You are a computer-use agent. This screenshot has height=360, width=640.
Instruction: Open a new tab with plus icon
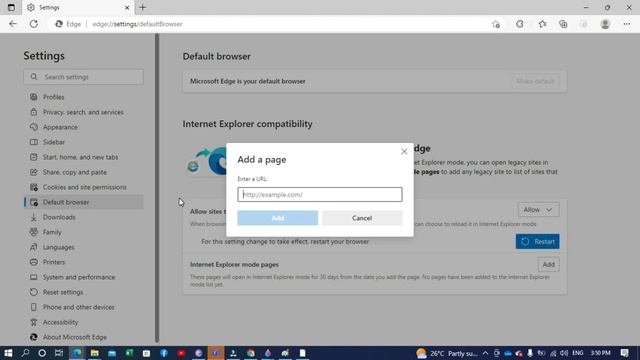pos(142,7)
